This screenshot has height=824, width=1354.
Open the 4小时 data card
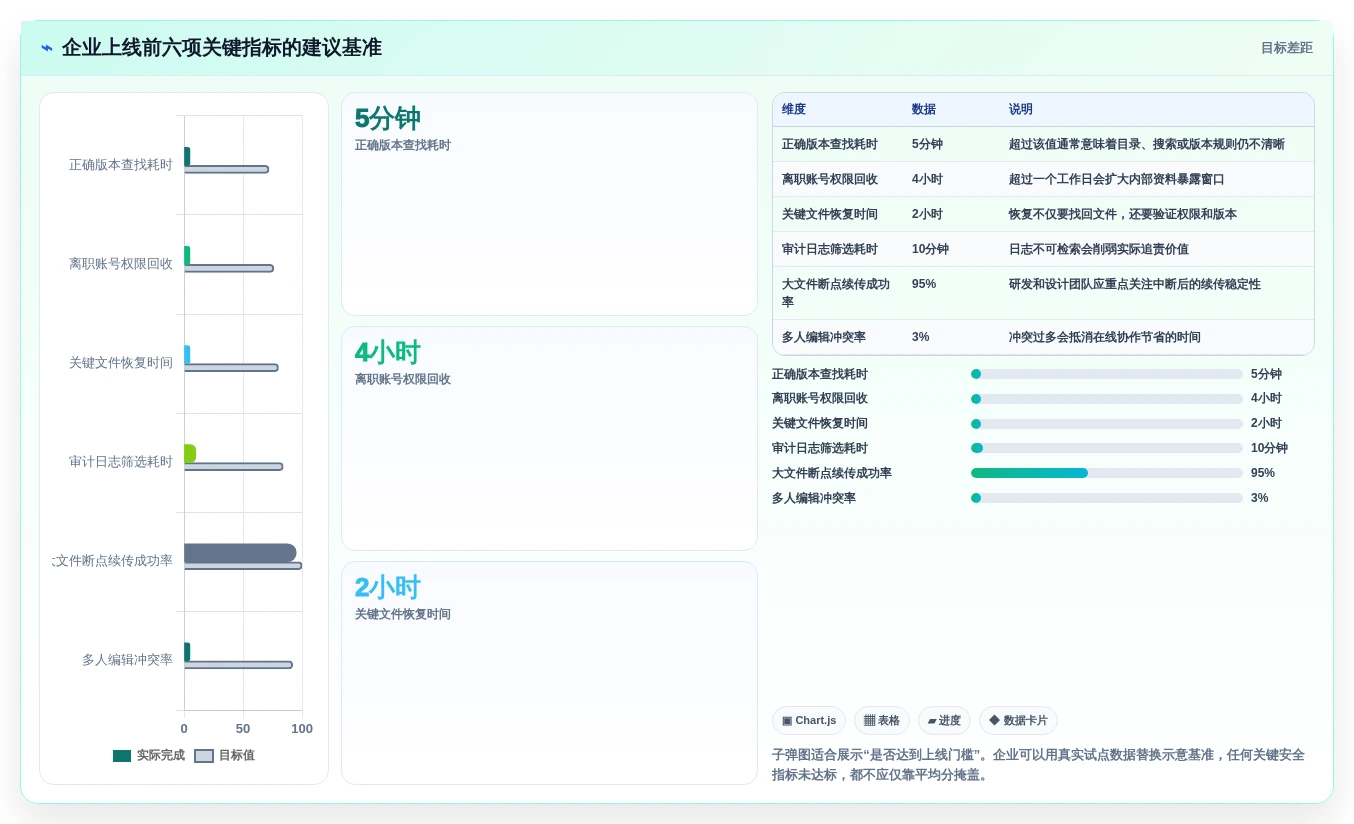tap(549, 439)
